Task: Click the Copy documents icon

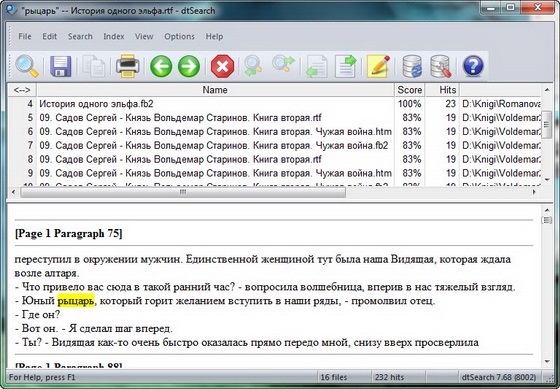Action: pyautogui.click(x=94, y=66)
